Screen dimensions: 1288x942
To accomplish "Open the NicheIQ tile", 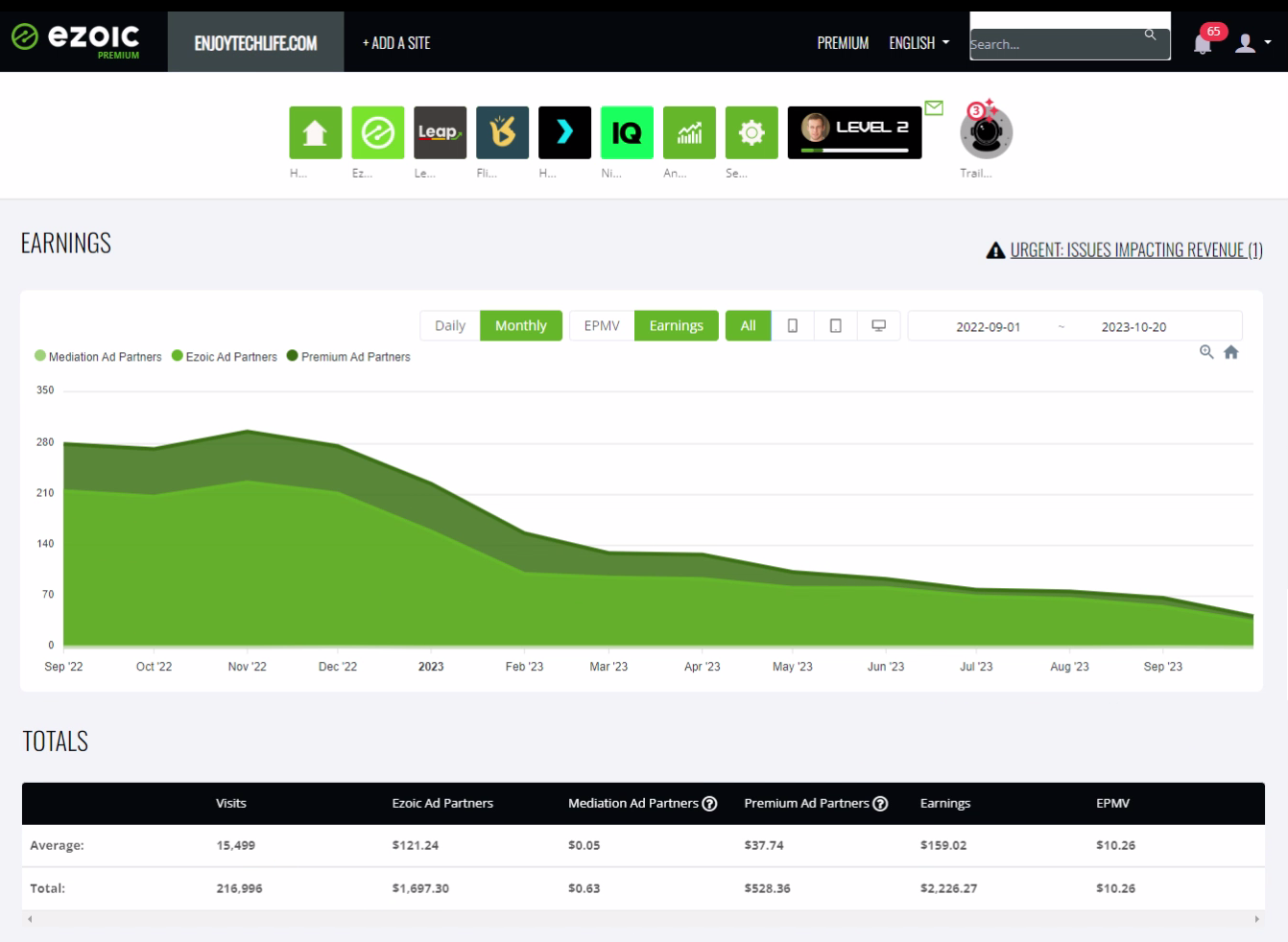I will coord(628,132).
